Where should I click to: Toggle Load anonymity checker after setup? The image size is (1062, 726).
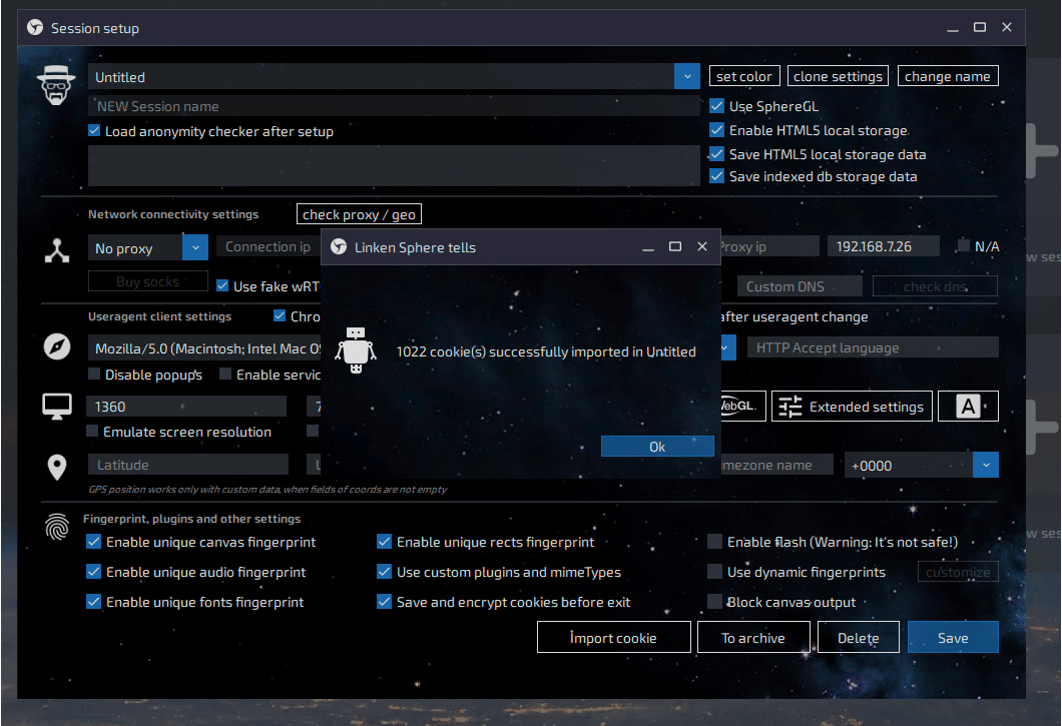point(94,131)
